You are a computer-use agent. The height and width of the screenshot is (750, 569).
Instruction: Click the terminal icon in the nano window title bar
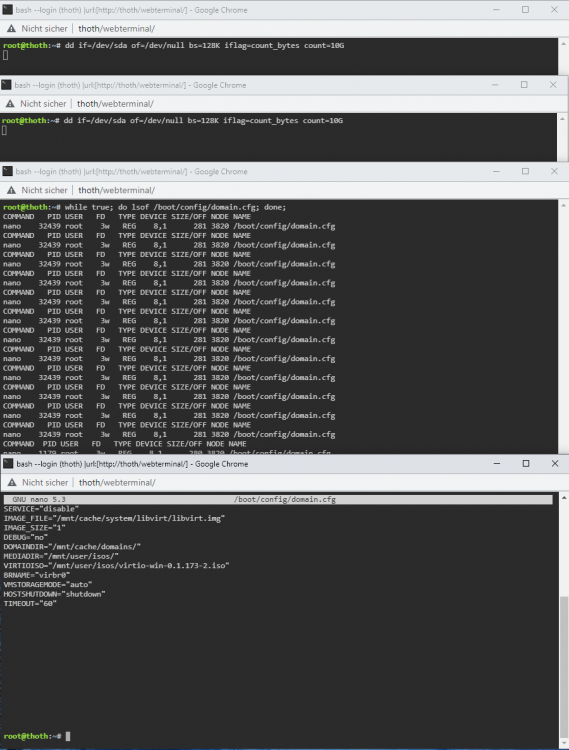[8, 463]
